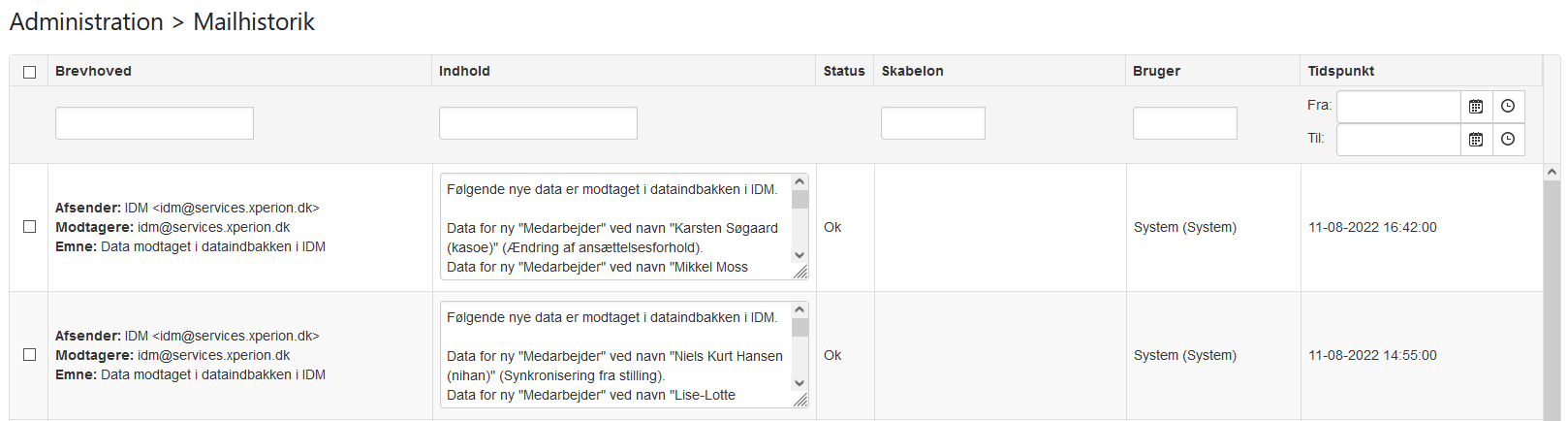The image size is (1568, 421).
Task: Click scroll-down arrow in second message textarea
Action: (800, 383)
